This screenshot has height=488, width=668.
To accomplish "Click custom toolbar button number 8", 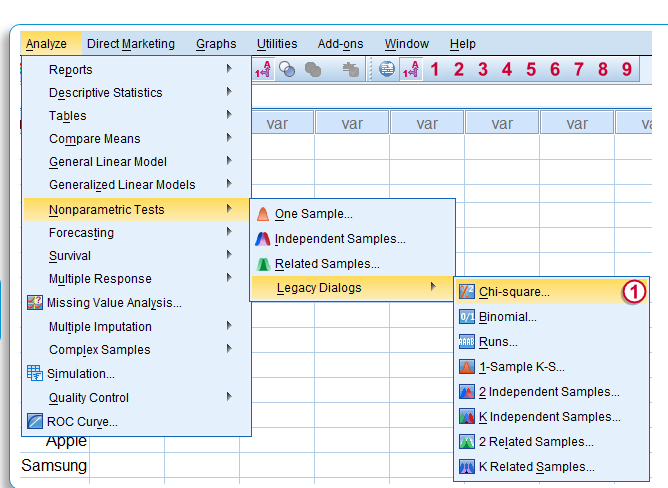I will (x=603, y=69).
